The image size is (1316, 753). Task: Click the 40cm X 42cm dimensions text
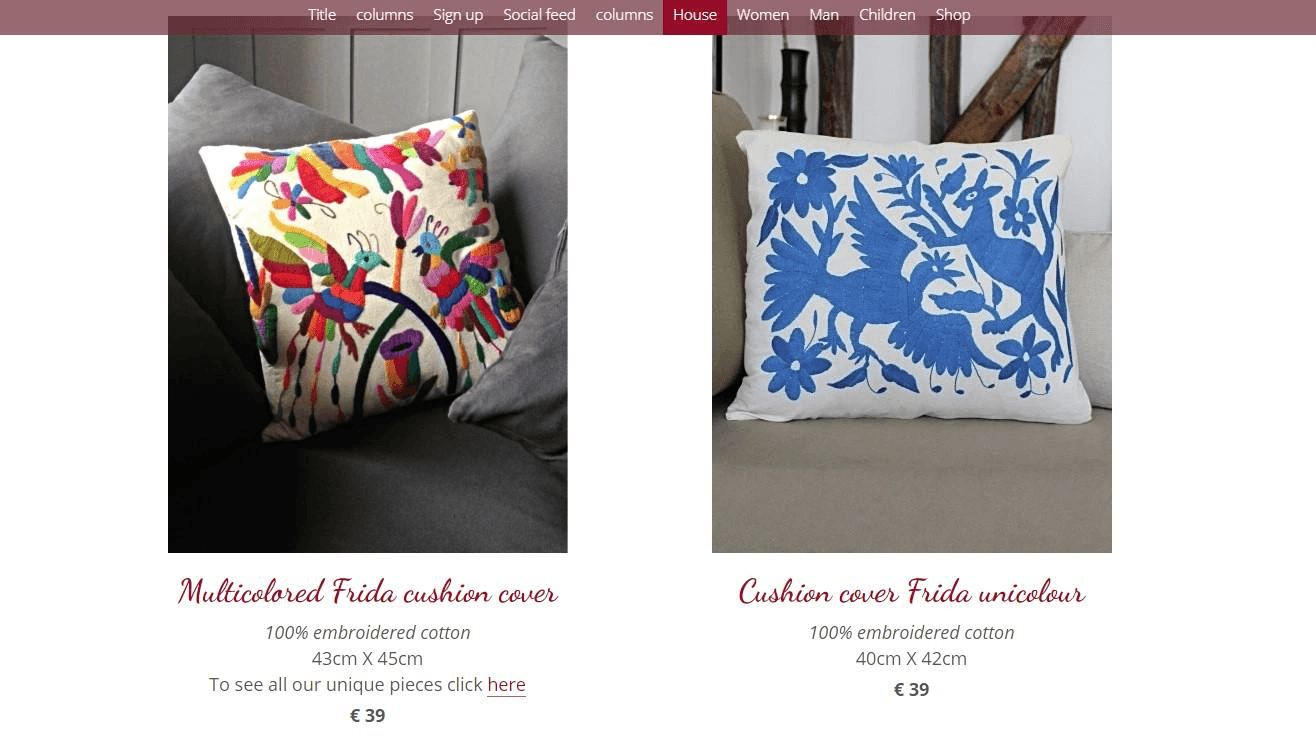[912, 659]
